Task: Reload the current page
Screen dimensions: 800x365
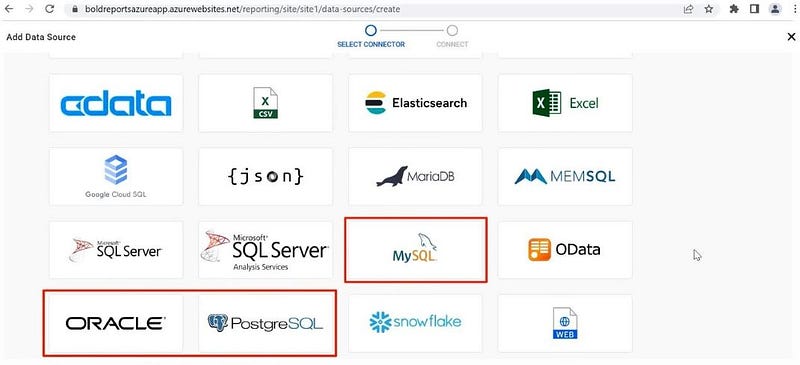Action: tap(49, 9)
